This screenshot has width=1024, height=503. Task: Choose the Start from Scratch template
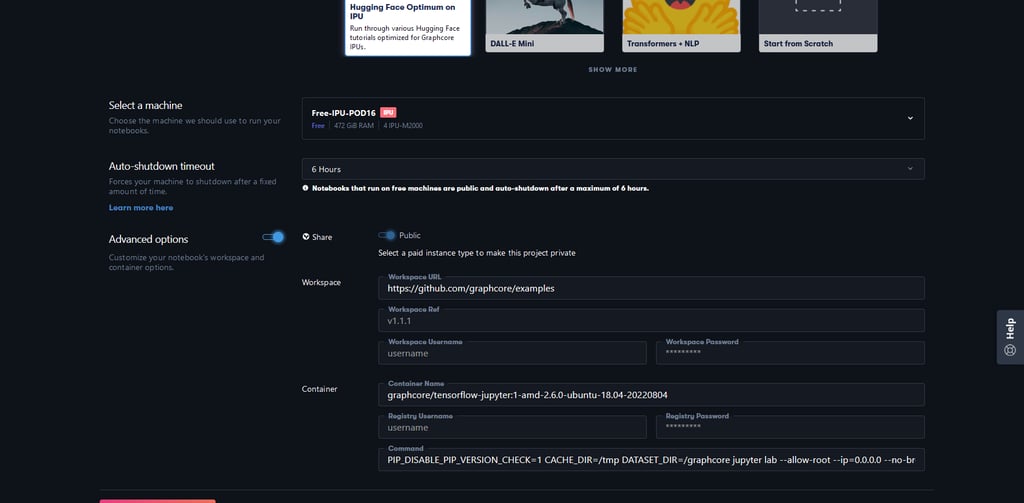(818, 25)
